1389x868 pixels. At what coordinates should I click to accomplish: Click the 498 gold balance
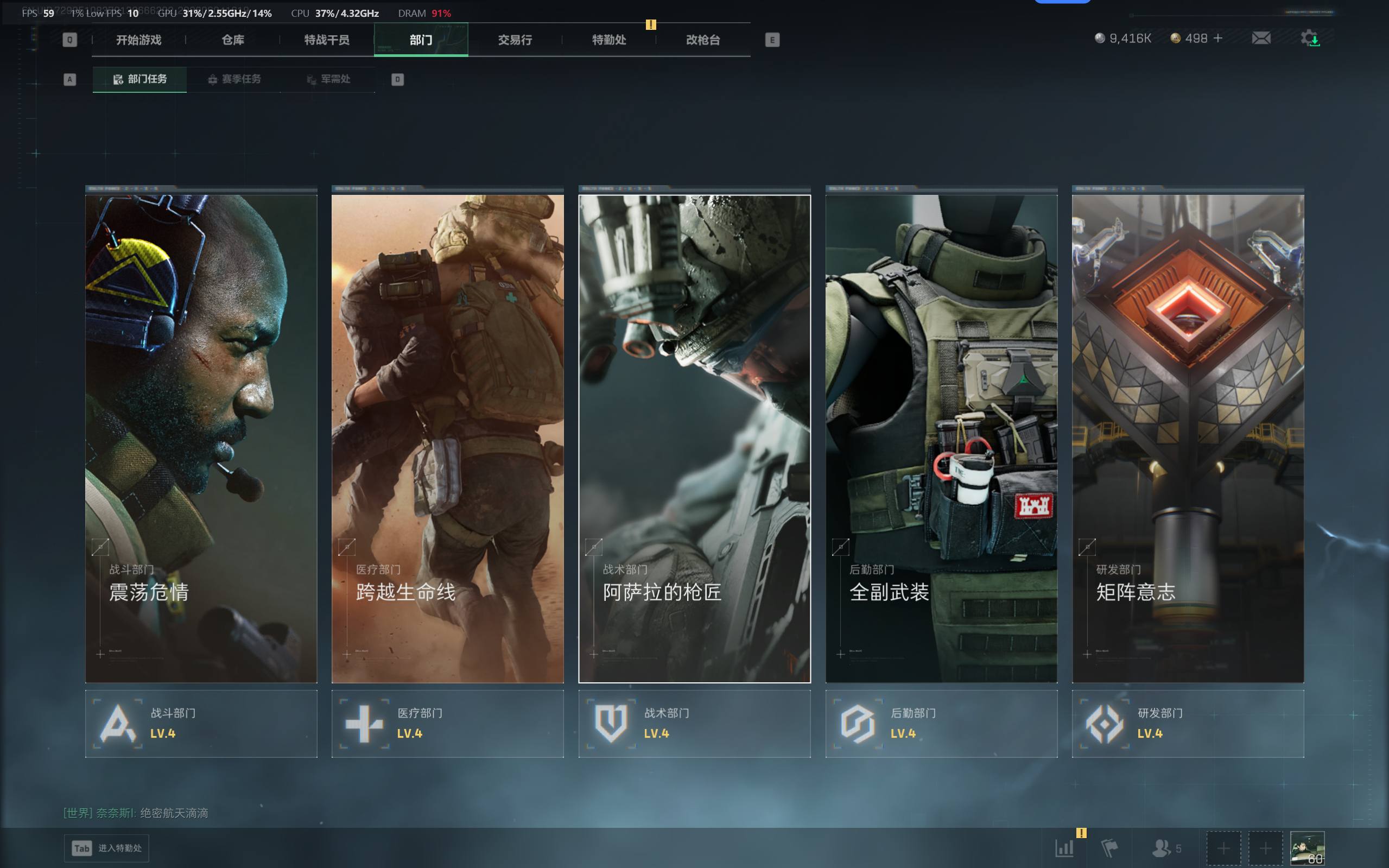click(x=1196, y=38)
